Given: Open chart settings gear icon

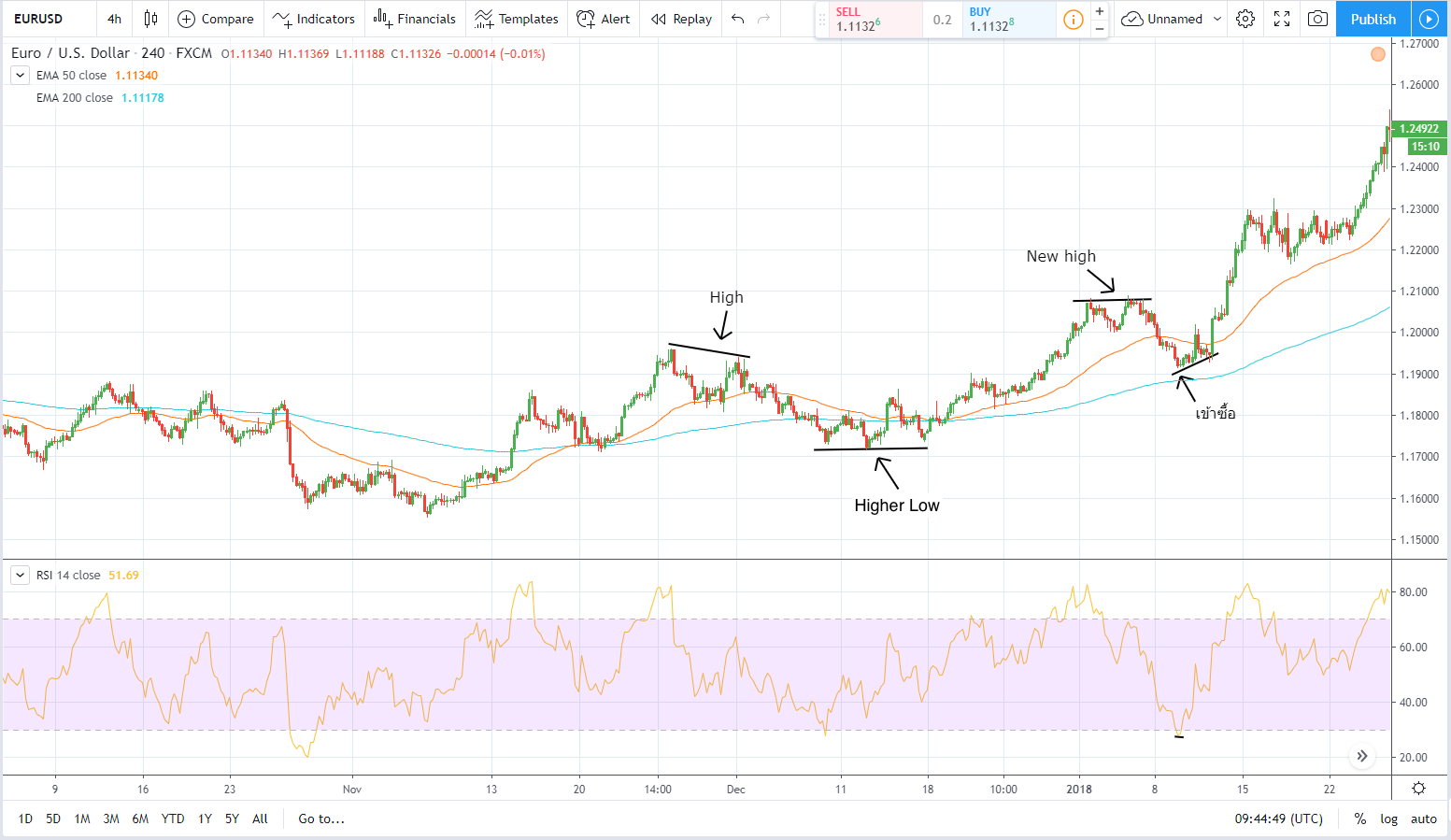Looking at the screenshot, I should click(x=1245, y=19).
